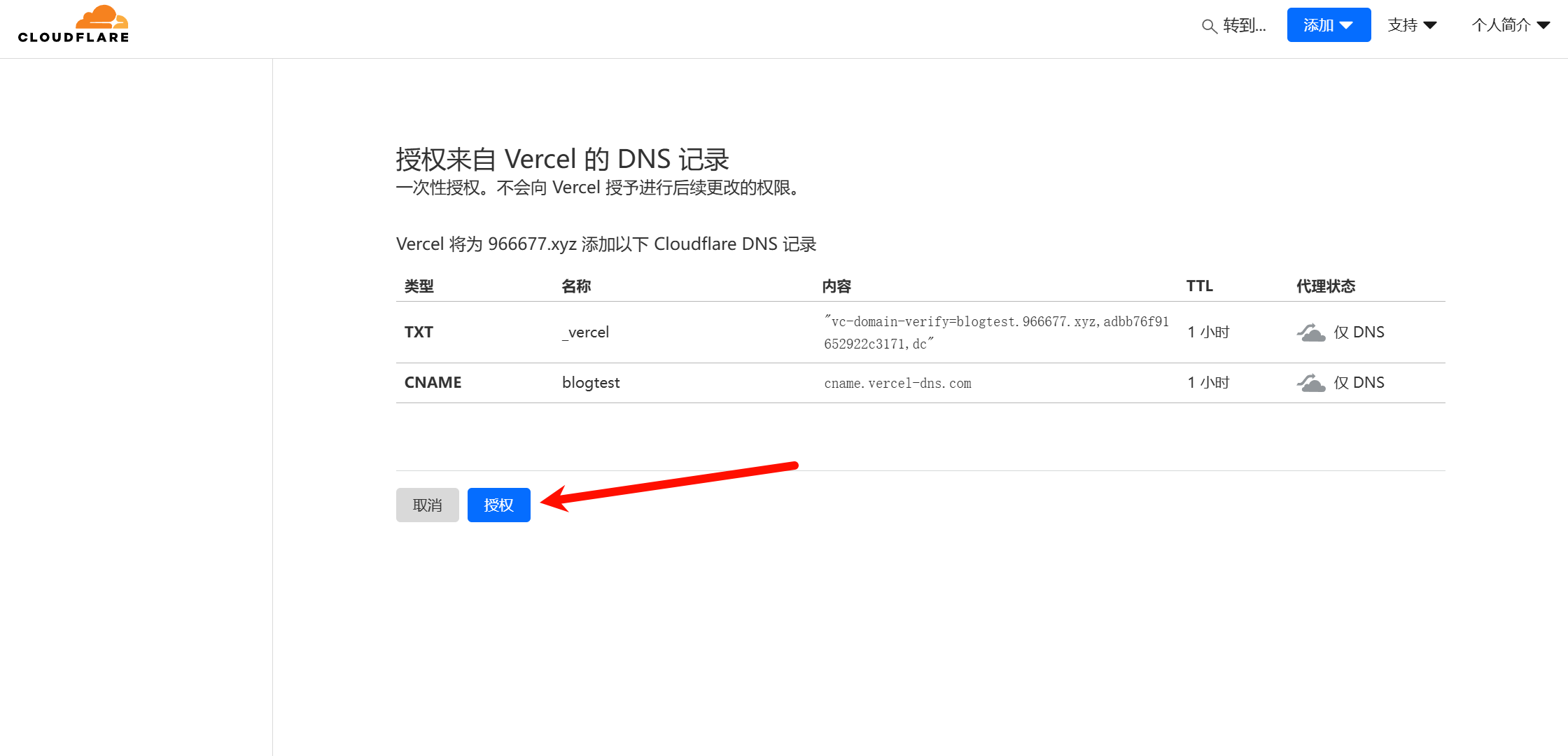The image size is (1568, 756).
Task: Click cname.vercel-dns.com content value
Action: [897, 384]
